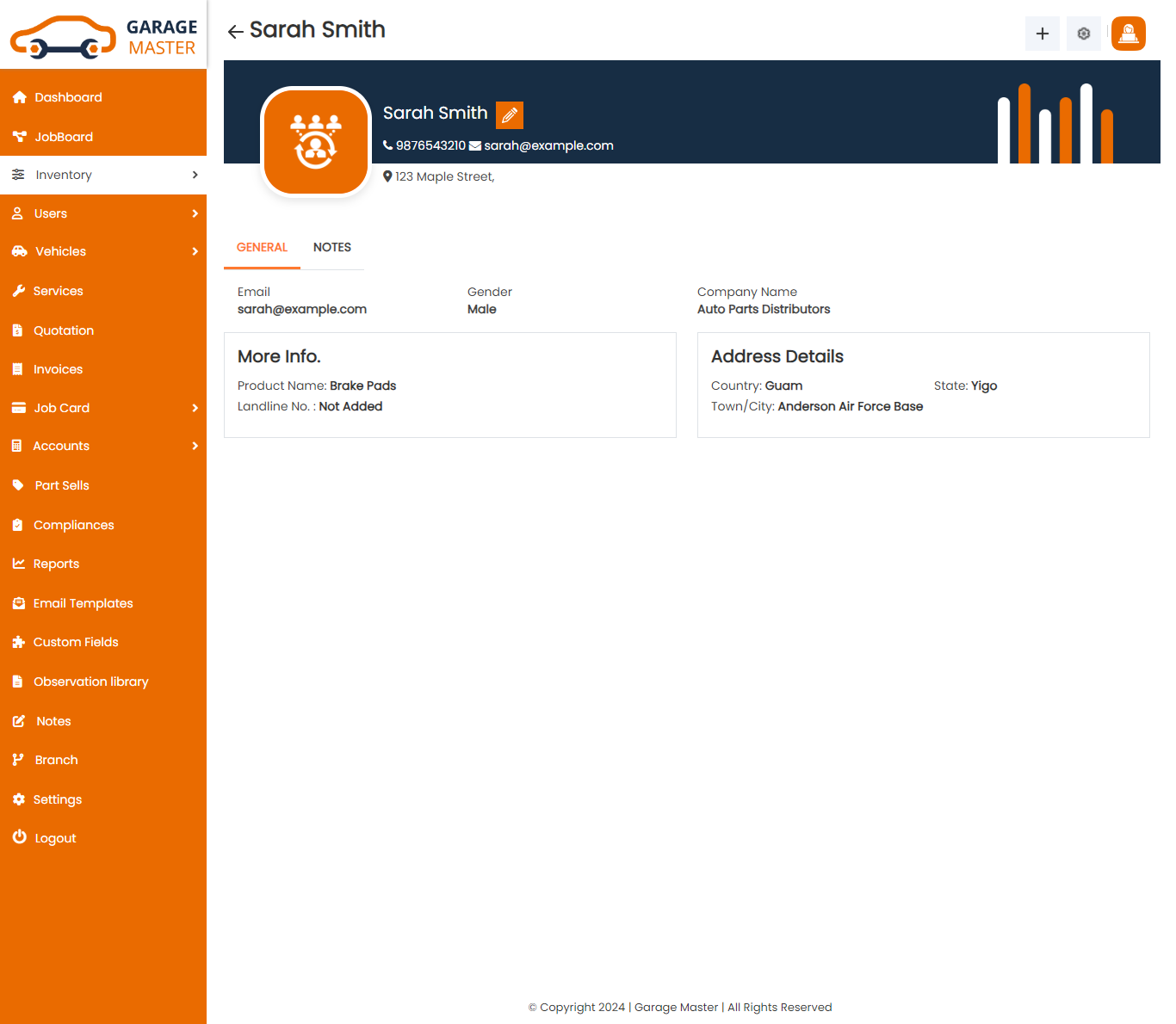Viewport: 1176px width, 1024px height.
Task: Navigate to Observation library
Action: click(90, 682)
